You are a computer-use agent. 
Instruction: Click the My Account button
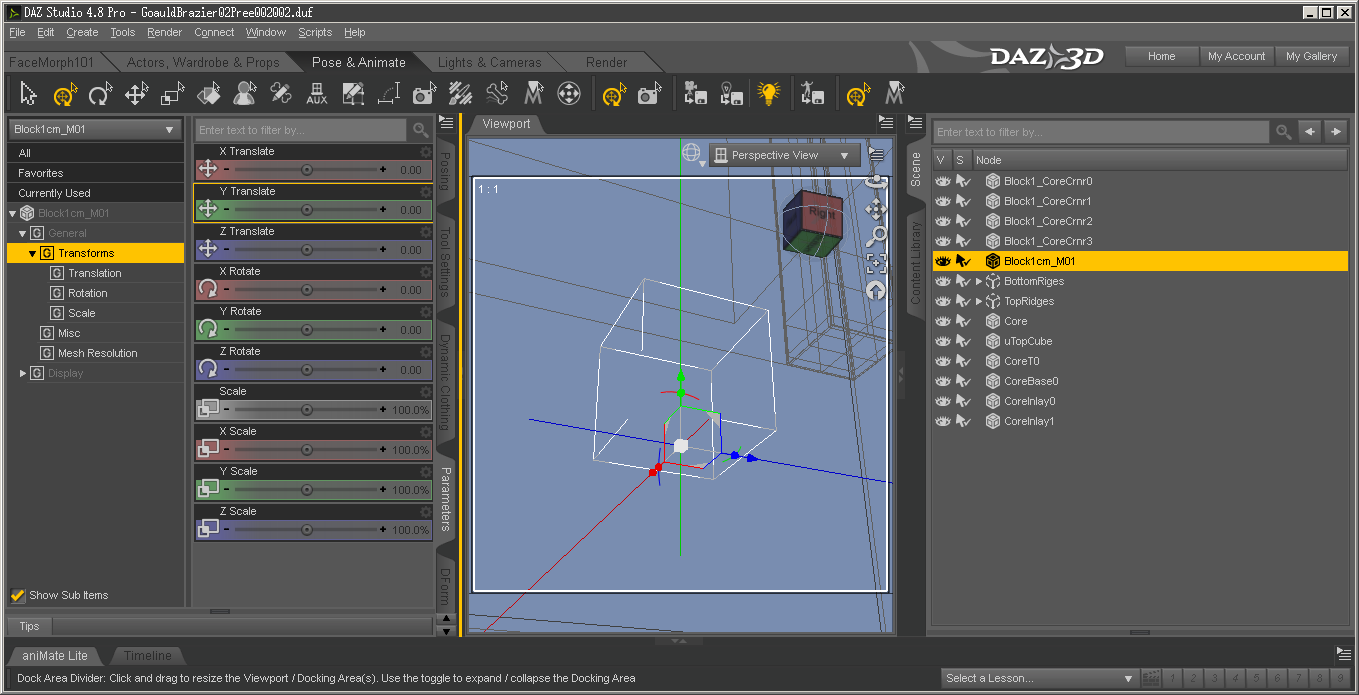1236,56
